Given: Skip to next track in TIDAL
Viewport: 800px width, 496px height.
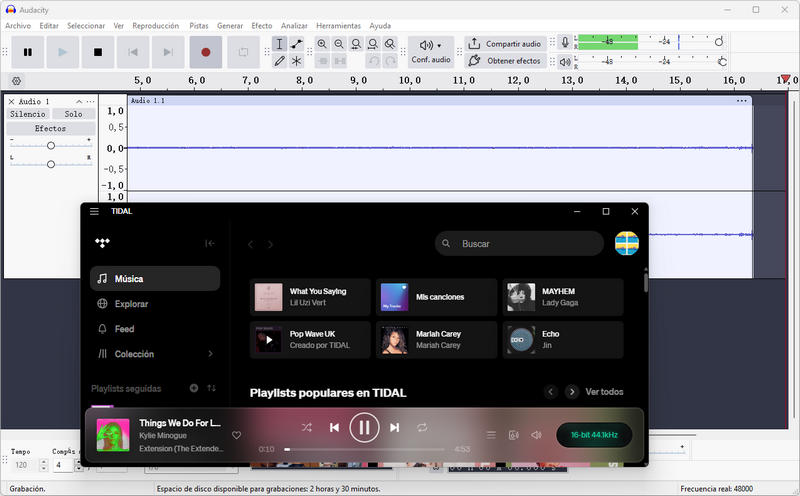Looking at the screenshot, I should click(394, 428).
